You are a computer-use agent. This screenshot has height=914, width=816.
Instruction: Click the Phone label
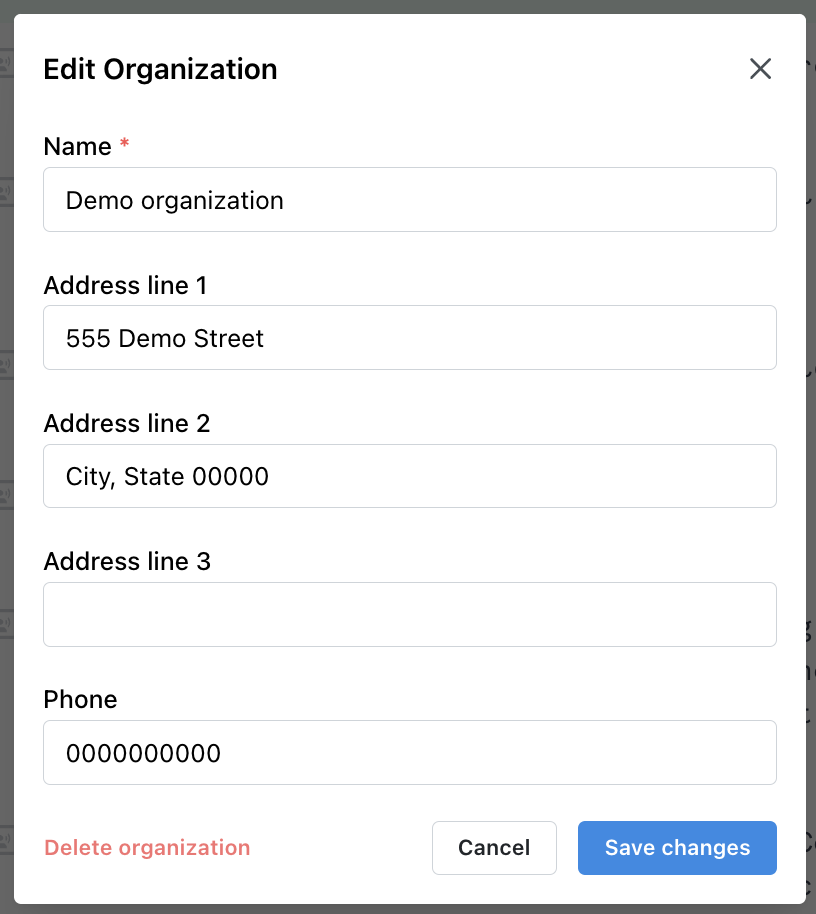pos(80,699)
